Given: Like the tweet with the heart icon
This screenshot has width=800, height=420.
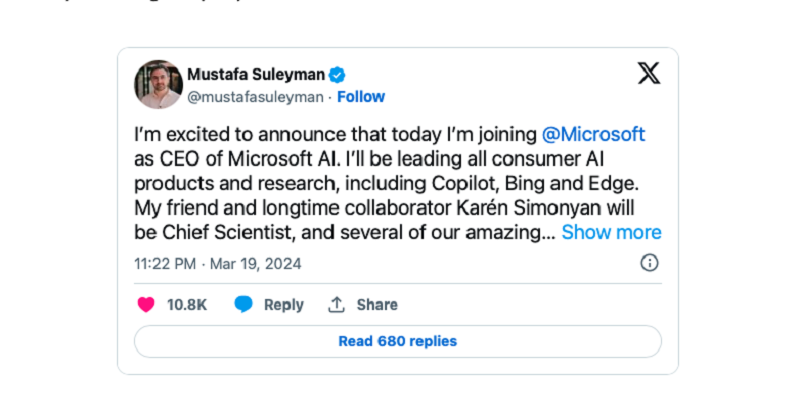Looking at the screenshot, I should (x=146, y=304).
